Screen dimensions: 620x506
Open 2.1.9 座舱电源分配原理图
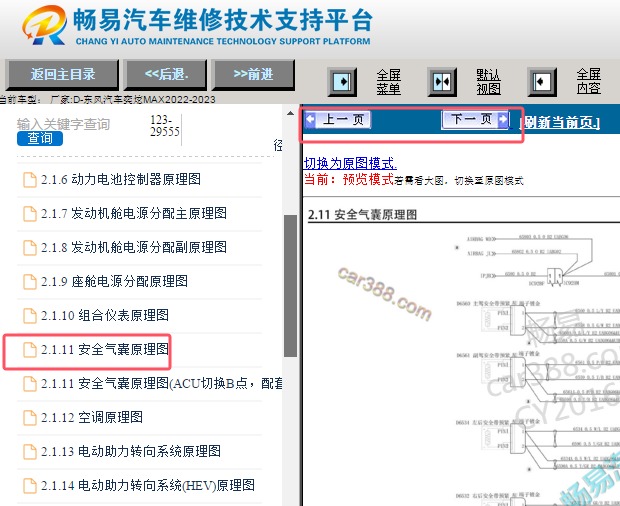(114, 281)
